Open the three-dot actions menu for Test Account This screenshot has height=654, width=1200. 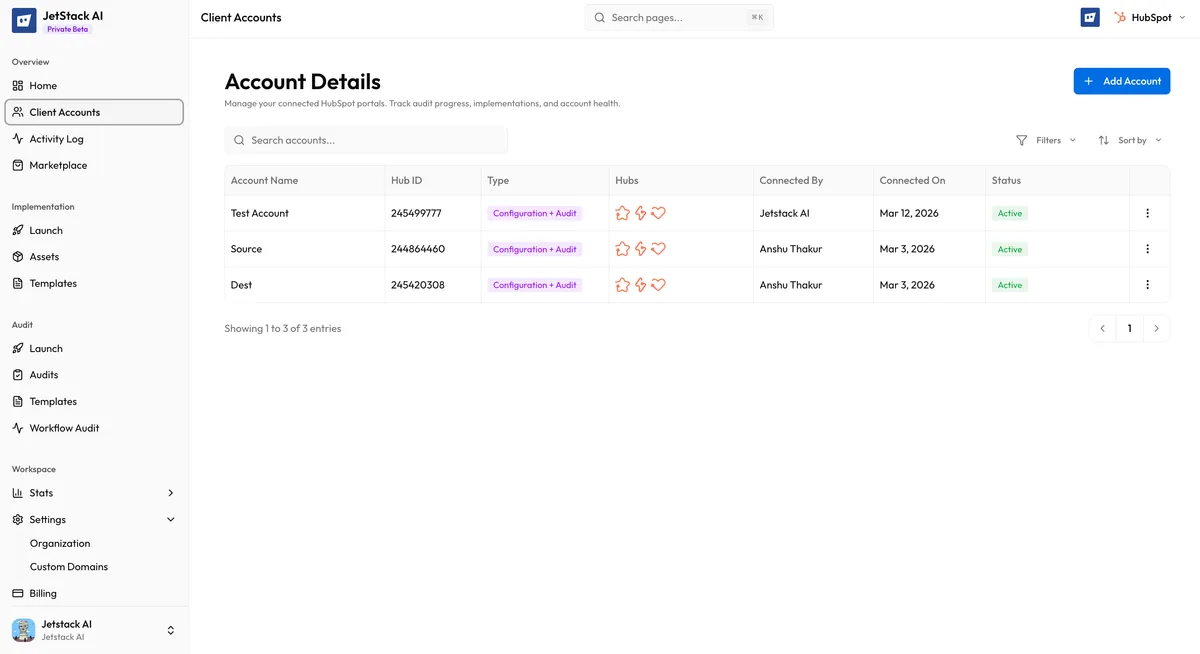pos(1147,212)
